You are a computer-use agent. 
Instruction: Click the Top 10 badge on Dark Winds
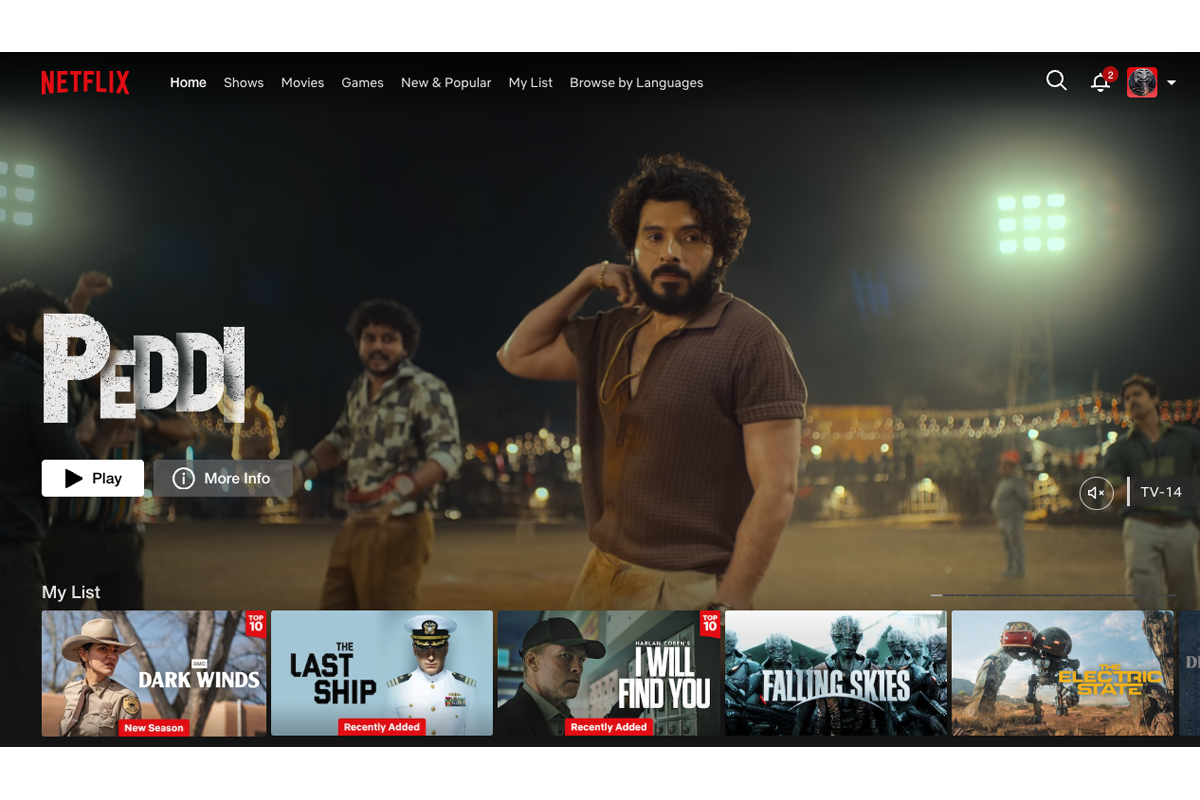[x=256, y=624]
